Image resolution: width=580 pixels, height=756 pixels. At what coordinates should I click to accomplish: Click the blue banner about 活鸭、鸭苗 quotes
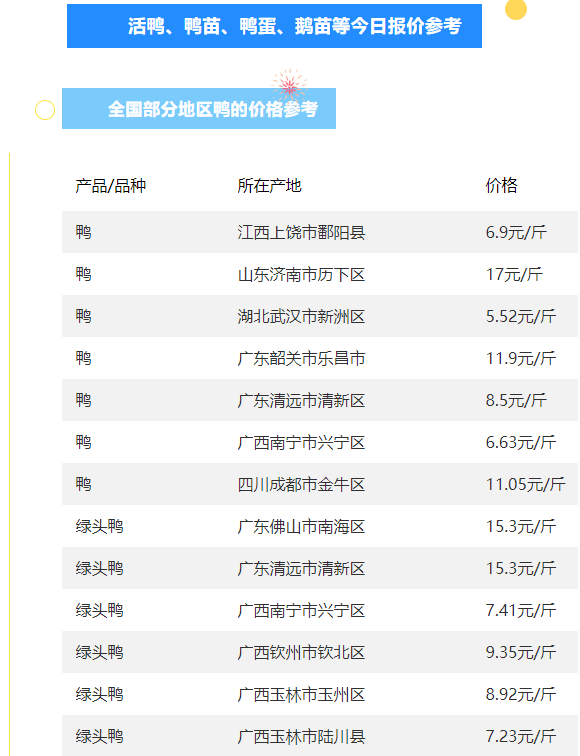click(x=274, y=26)
